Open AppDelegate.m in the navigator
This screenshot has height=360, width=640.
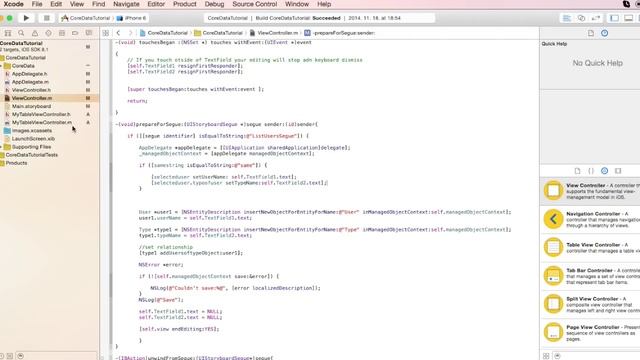[30, 82]
